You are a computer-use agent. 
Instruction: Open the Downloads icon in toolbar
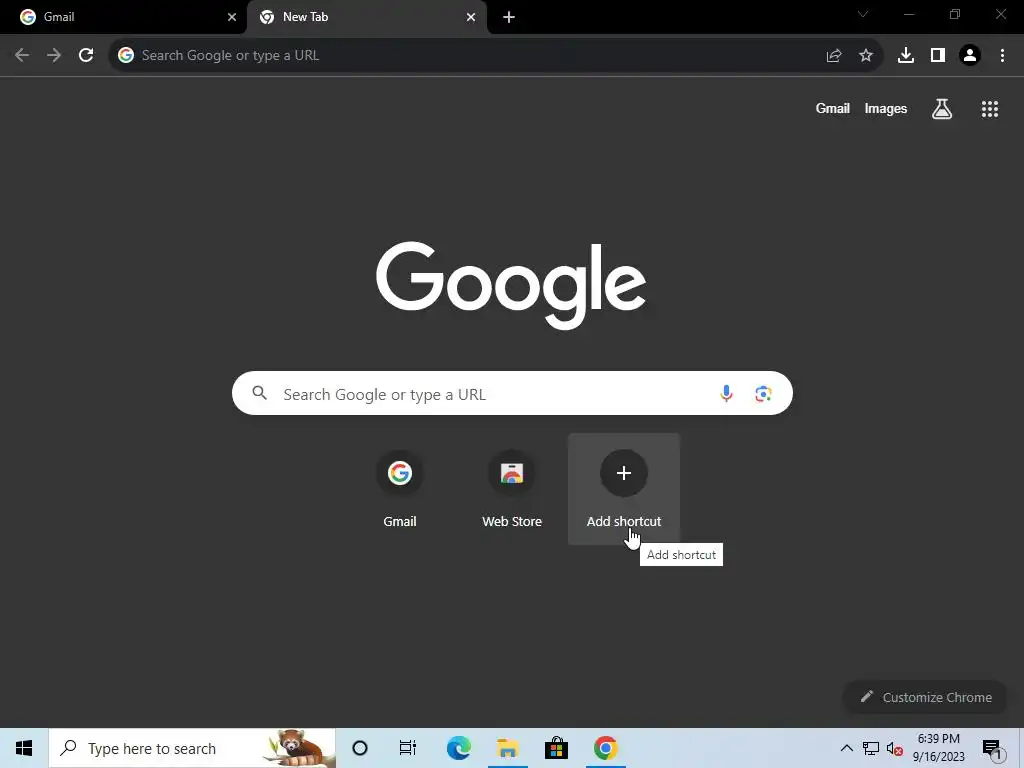point(905,55)
